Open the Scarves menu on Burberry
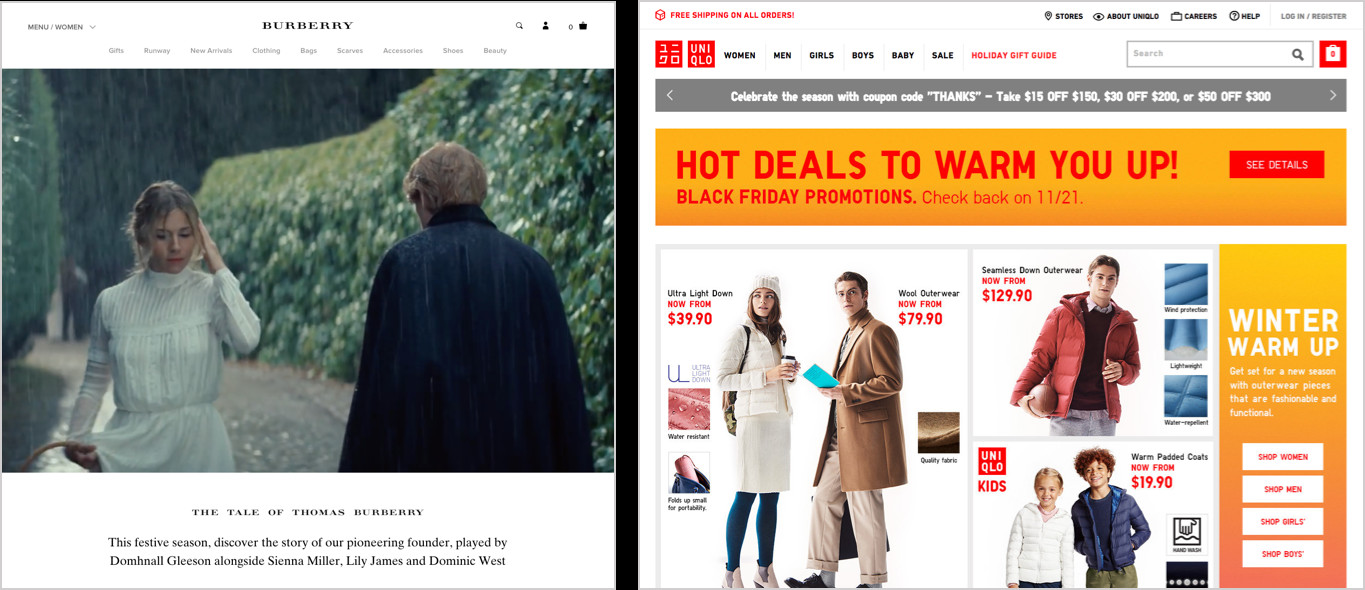 350,51
